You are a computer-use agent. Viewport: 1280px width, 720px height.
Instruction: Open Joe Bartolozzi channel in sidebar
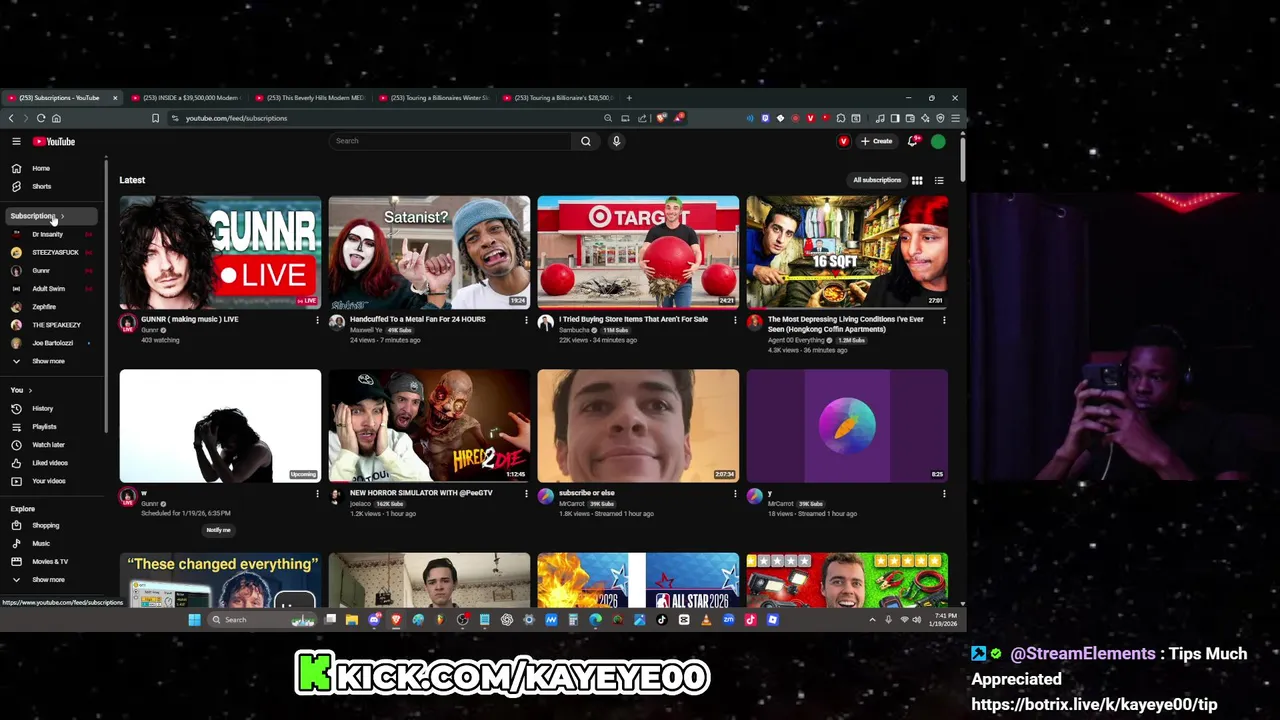[x=52, y=343]
